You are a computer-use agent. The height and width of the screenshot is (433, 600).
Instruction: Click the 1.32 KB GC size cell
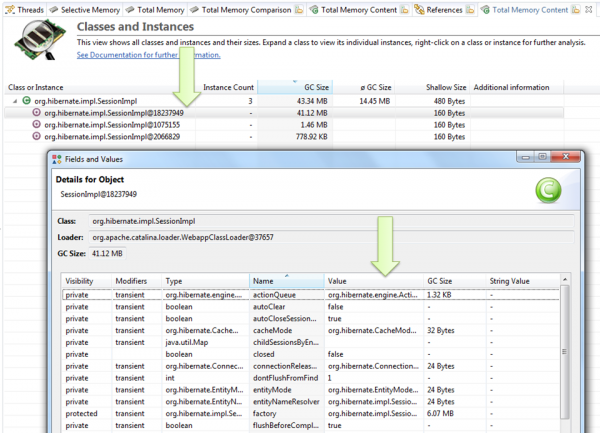pos(439,295)
